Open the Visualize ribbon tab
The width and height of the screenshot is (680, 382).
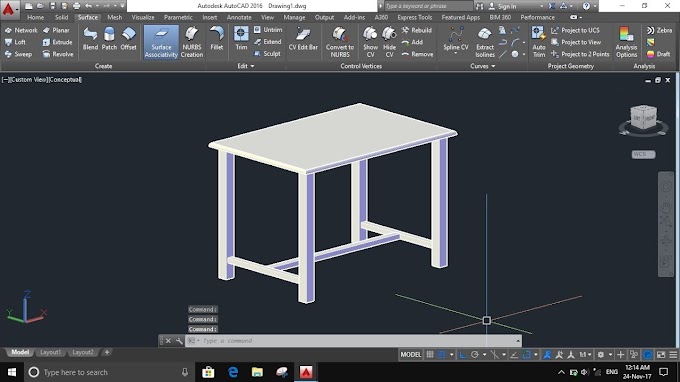click(143, 17)
